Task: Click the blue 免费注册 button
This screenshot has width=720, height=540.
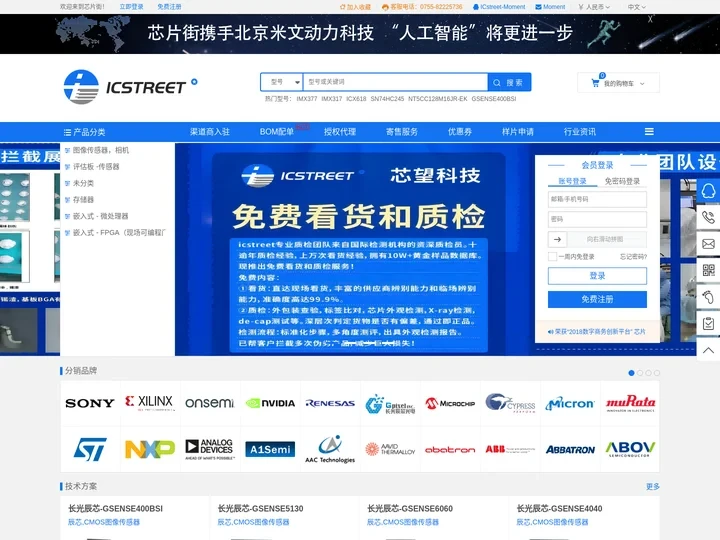Action: tap(597, 299)
